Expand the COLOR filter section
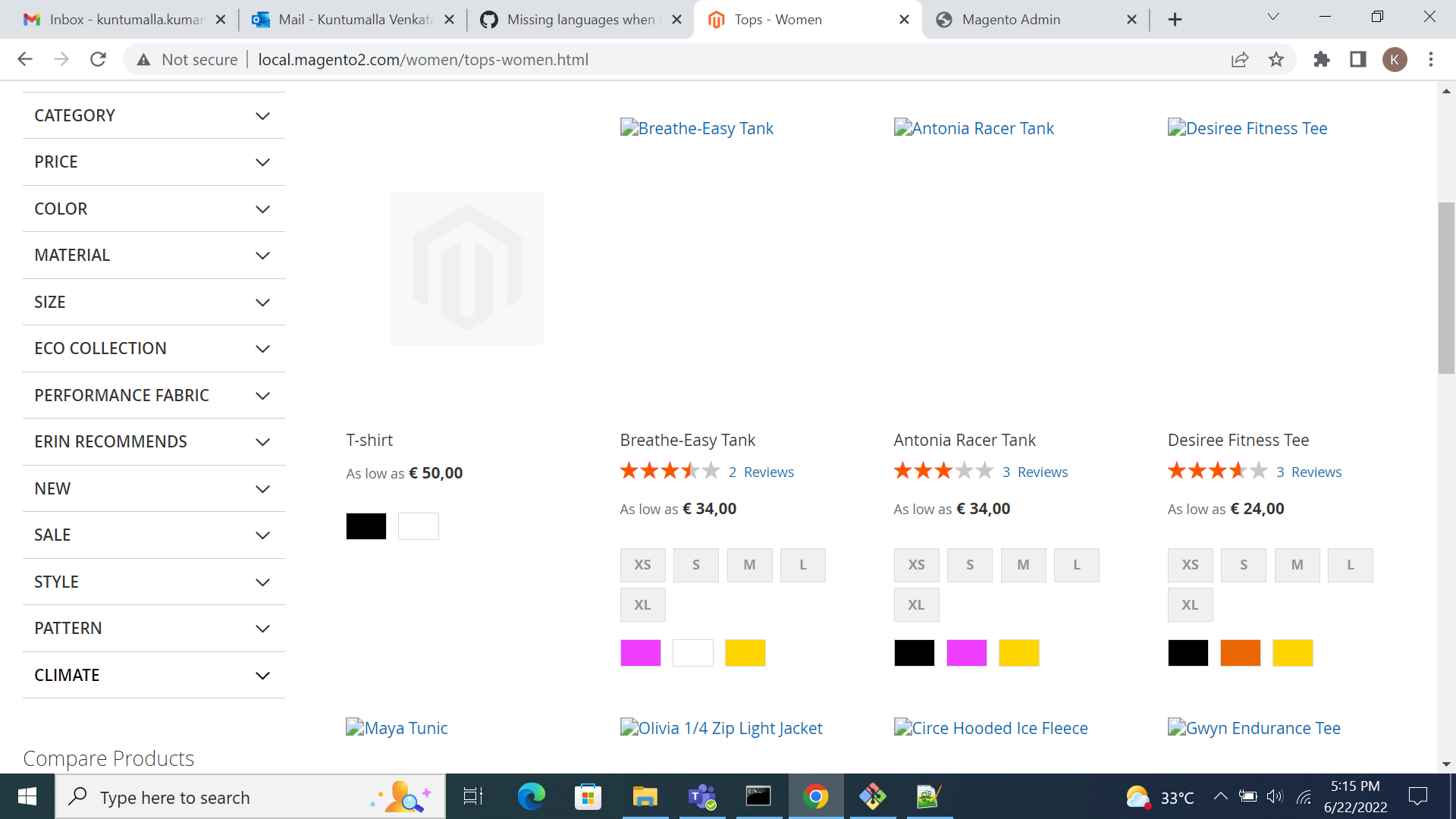The height and width of the screenshot is (819, 1456). tap(152, 209)
